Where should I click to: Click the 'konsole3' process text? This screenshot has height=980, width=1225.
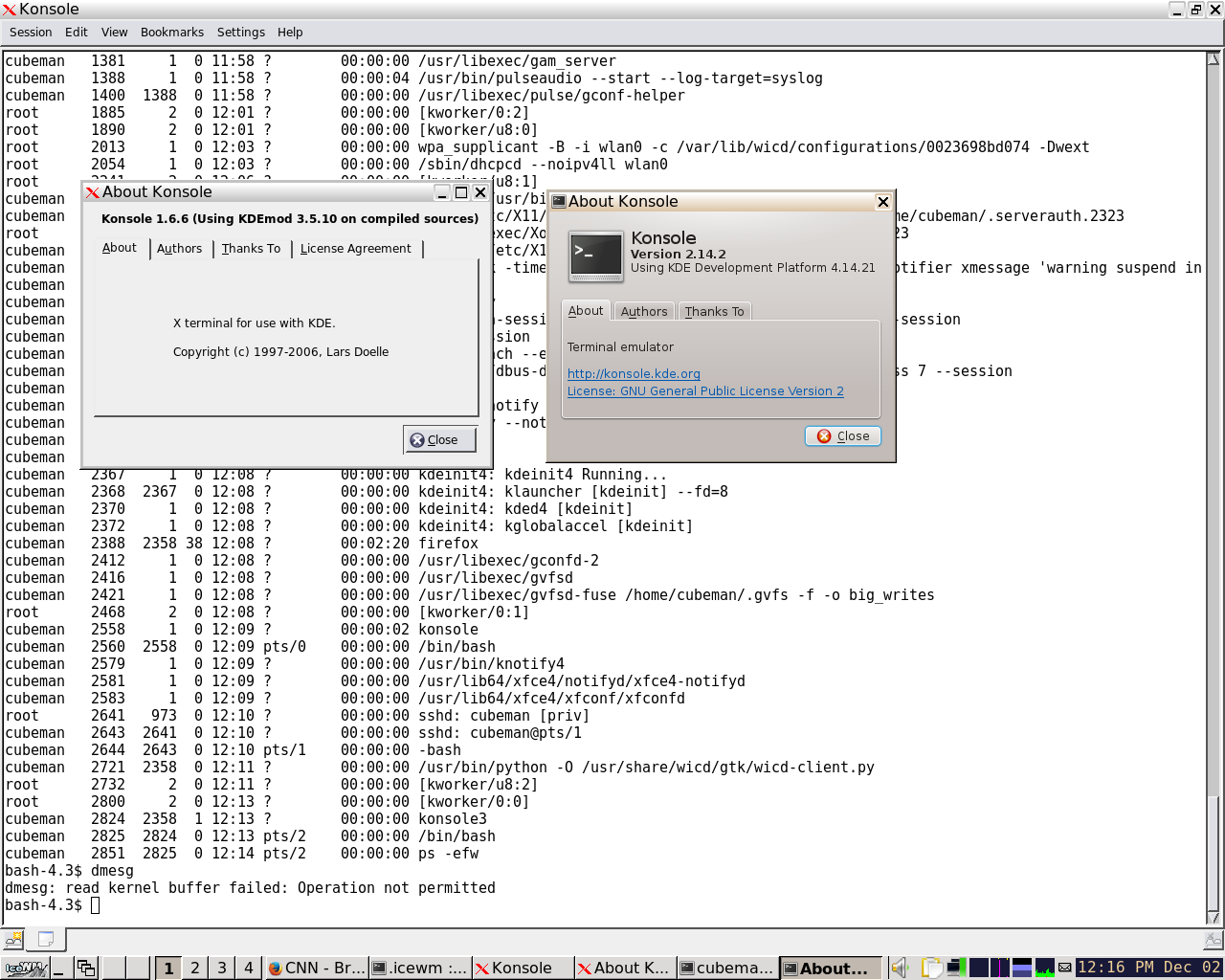453,819
